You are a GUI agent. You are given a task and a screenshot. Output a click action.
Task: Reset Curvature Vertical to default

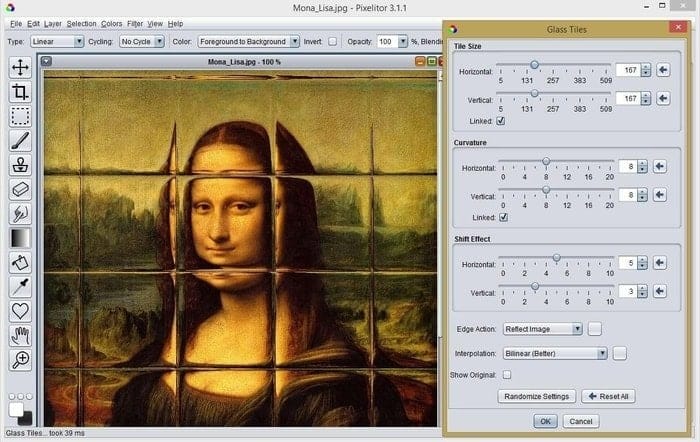pos(660,195)
